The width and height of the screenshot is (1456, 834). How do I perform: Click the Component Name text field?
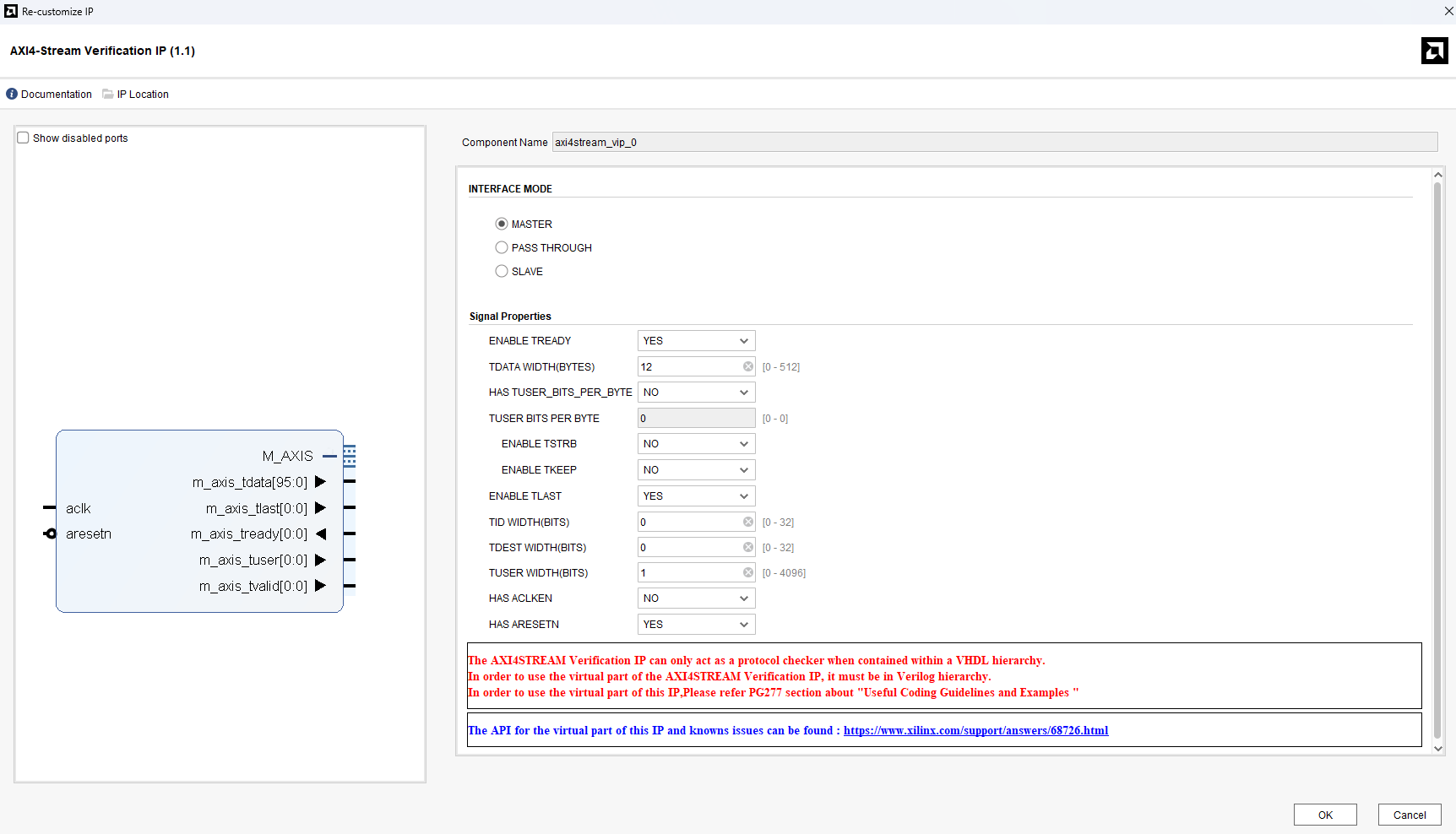(994, 143)
